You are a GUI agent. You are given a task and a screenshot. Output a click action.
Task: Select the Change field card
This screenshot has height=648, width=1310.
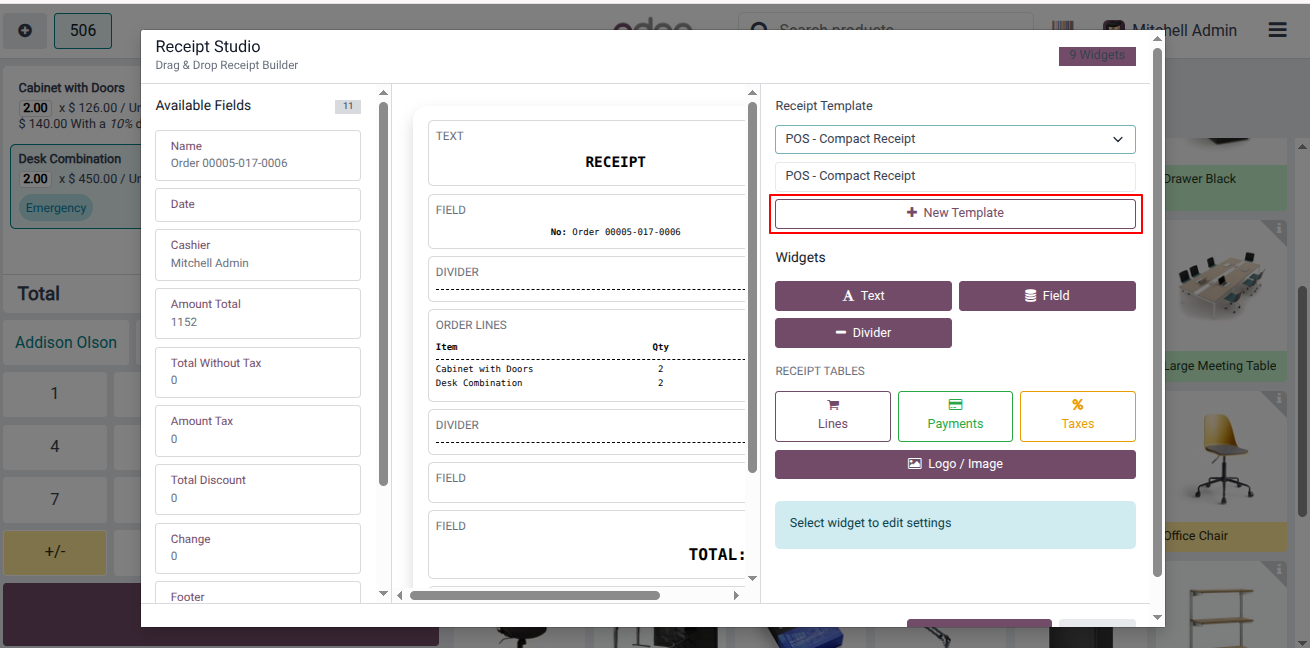(x=258, y=549)
